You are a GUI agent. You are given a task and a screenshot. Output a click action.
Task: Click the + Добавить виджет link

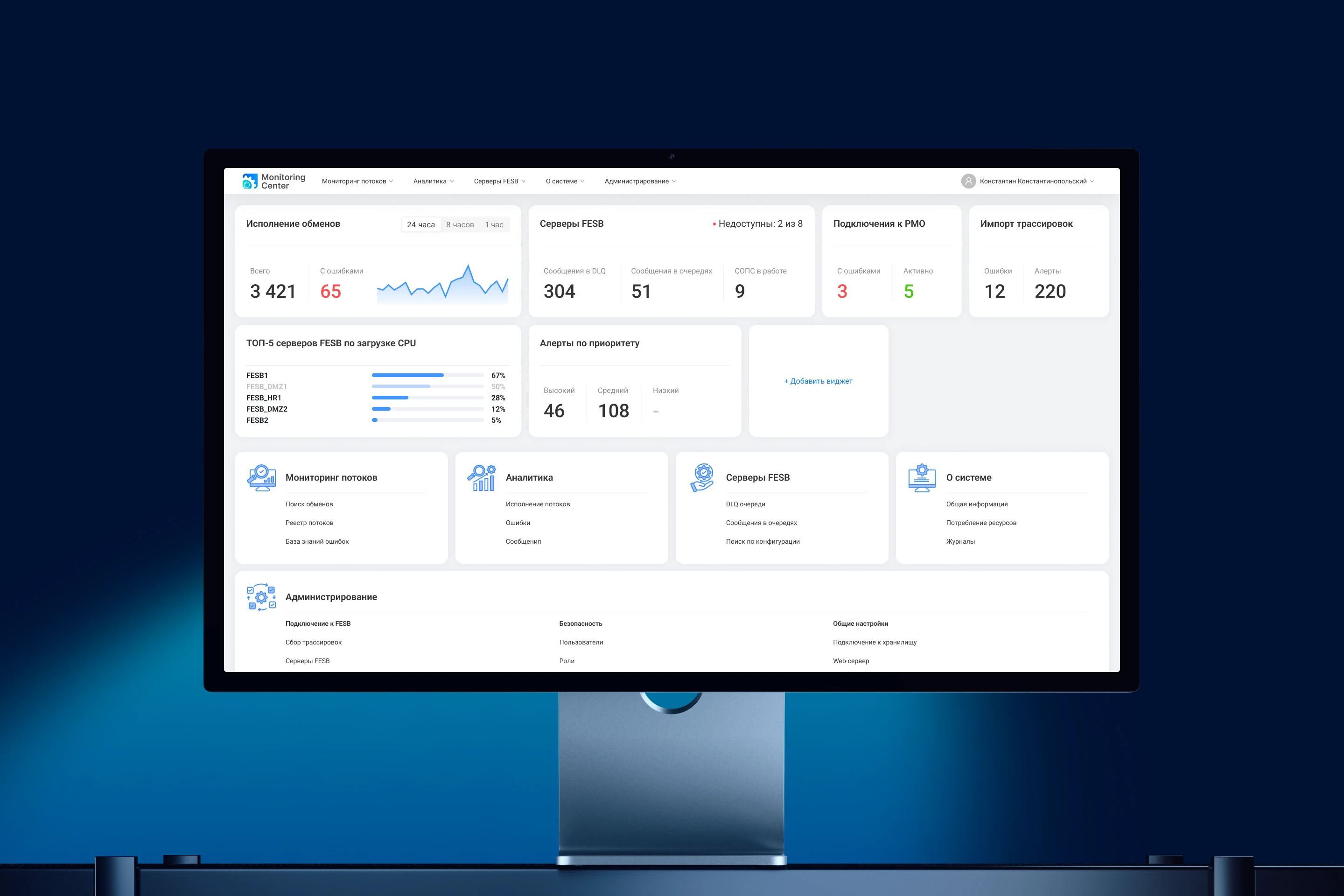(x=818, y=381)
